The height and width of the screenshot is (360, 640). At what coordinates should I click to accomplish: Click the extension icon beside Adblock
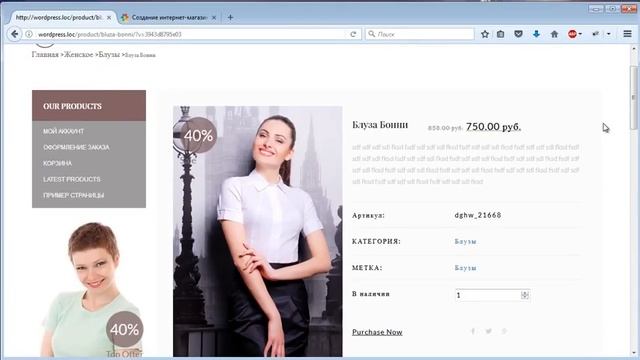pos(596,34)
